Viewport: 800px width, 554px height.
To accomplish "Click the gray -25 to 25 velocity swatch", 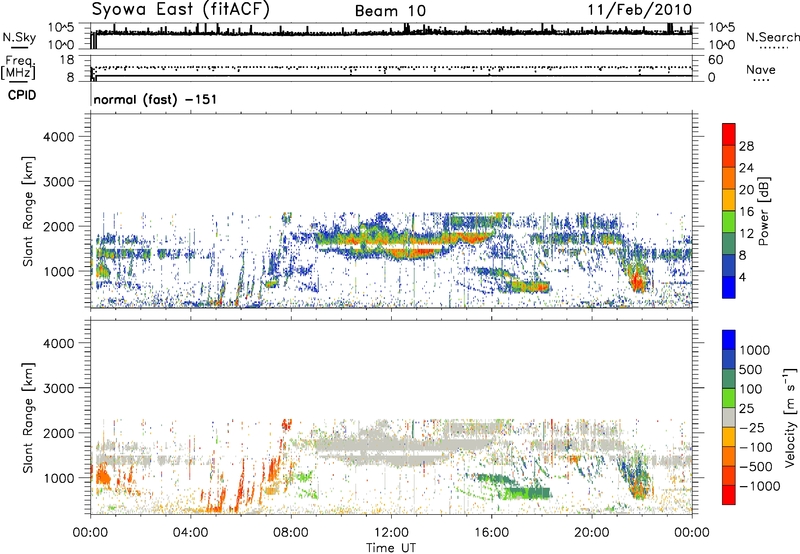I will pos(729,418).
